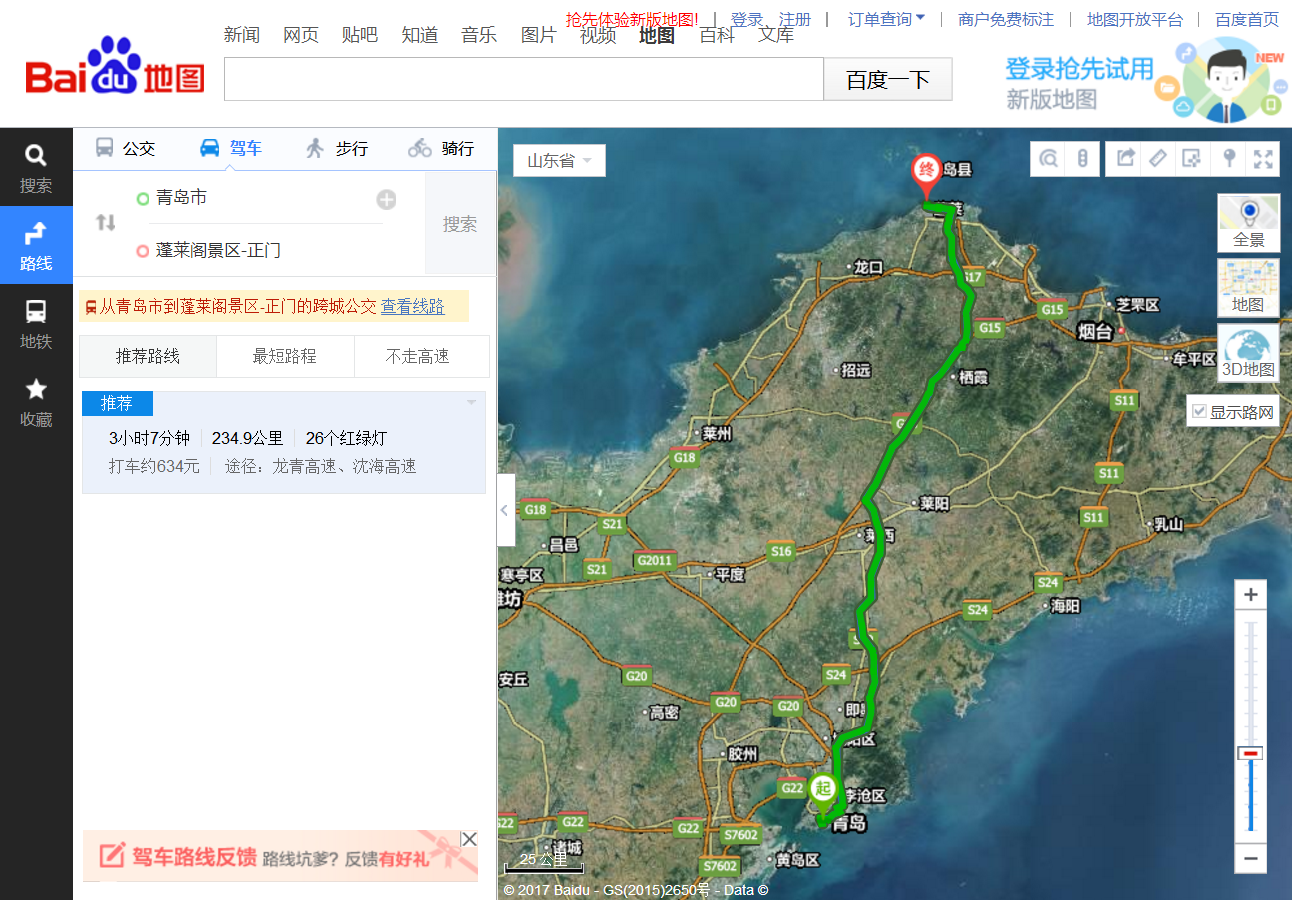Toggle the 显示路网 checkbox

tap(1200, 411)
